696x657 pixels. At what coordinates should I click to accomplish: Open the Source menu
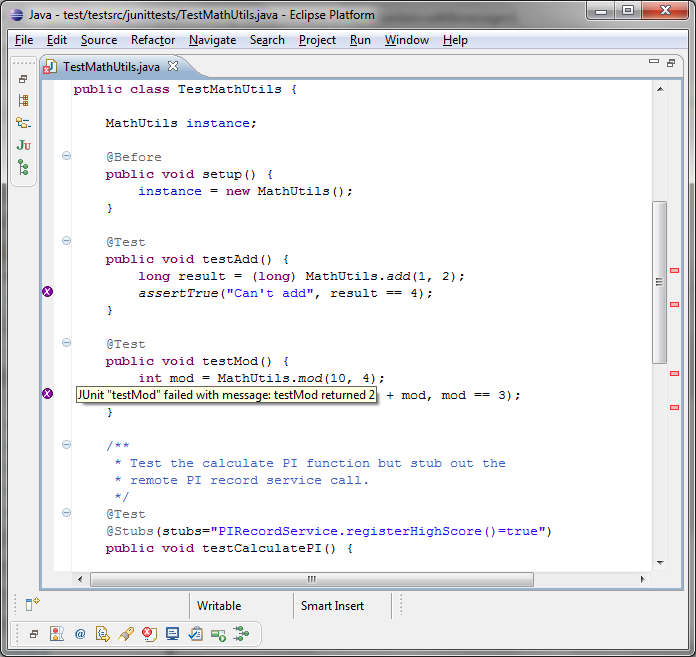coord(99,40)
